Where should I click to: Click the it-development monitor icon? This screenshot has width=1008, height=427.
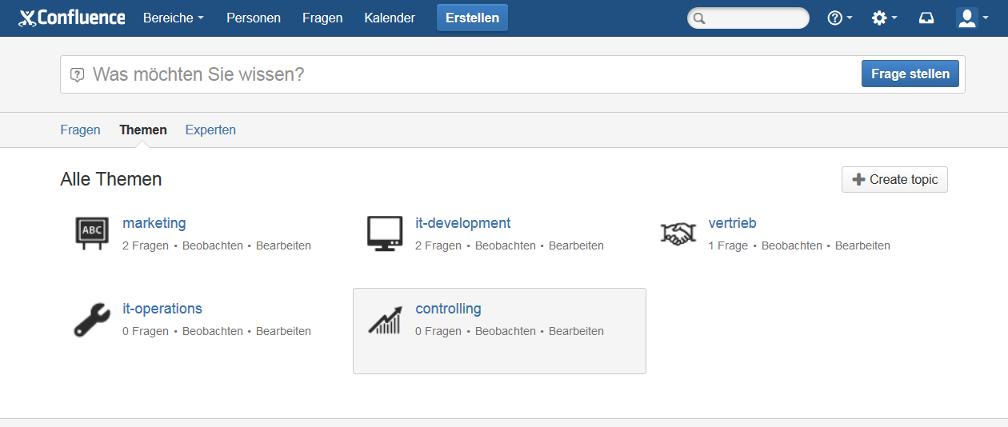click(384, 232)
